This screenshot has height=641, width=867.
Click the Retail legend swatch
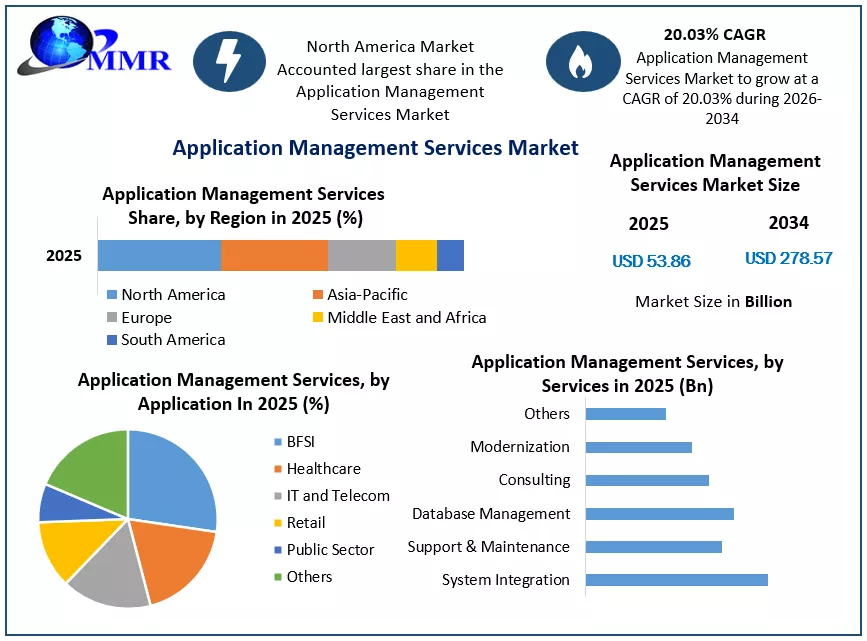[278, 523]
